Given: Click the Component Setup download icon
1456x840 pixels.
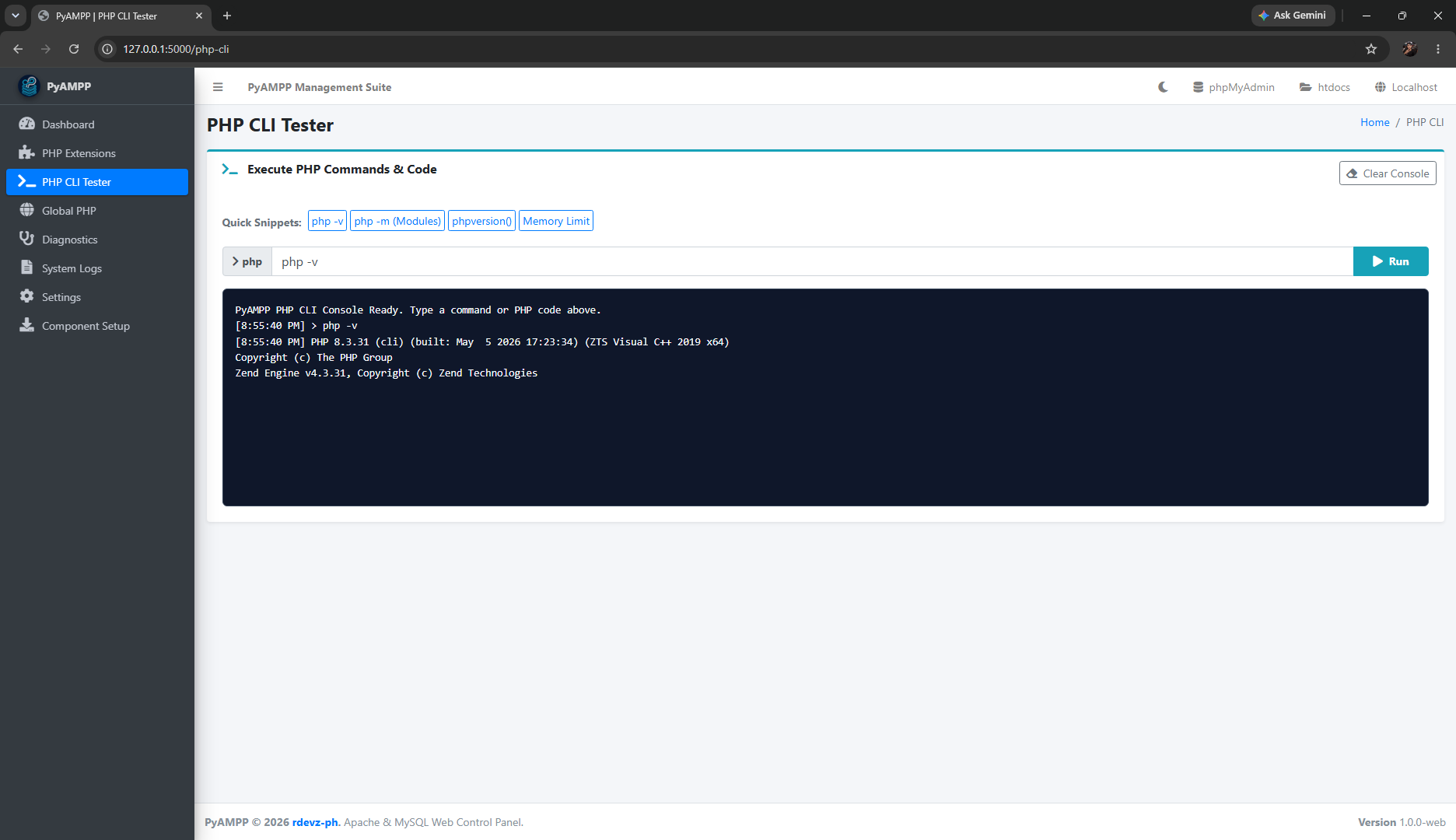Looking at the screenshot, I should click(x=27, y=325).
